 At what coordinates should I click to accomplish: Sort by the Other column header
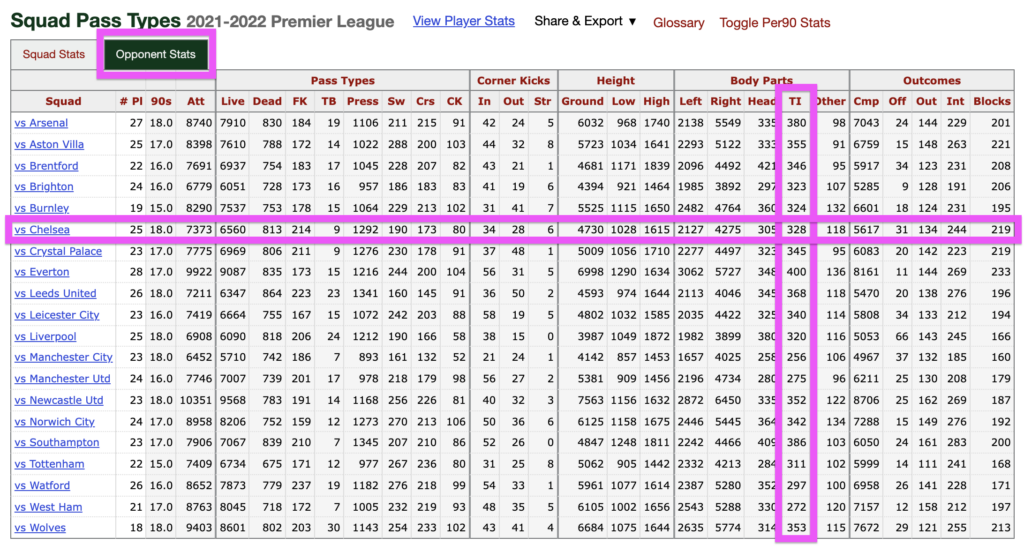(830, 101)
